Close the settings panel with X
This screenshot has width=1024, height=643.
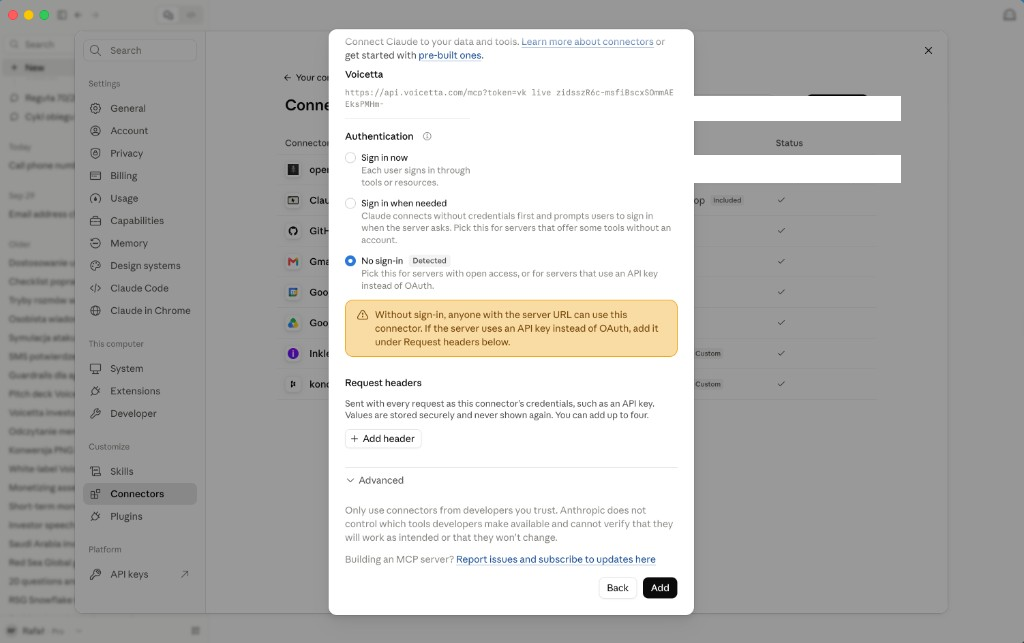click(x=928, y=50)
